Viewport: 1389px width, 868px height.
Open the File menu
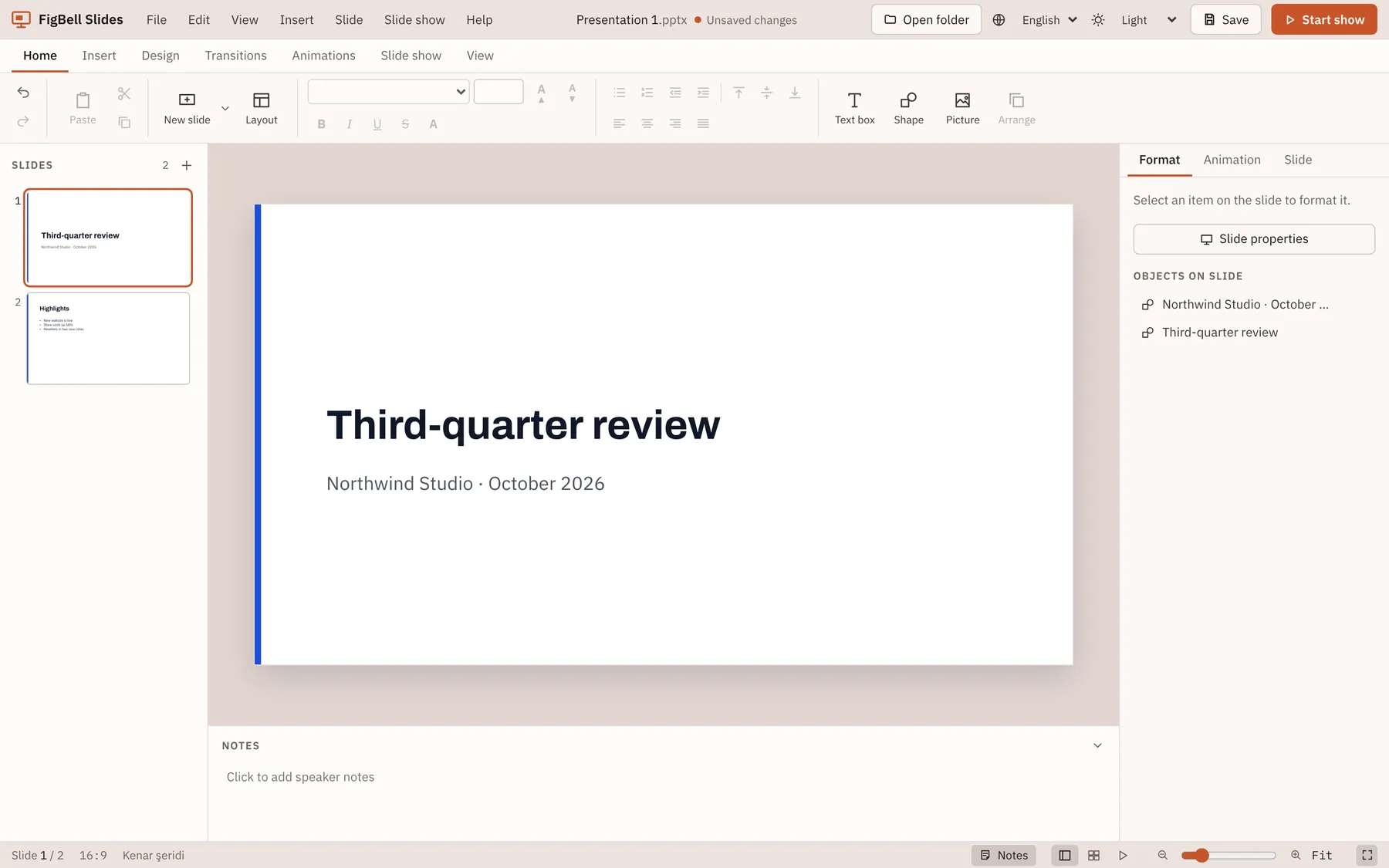coord(157,20)
